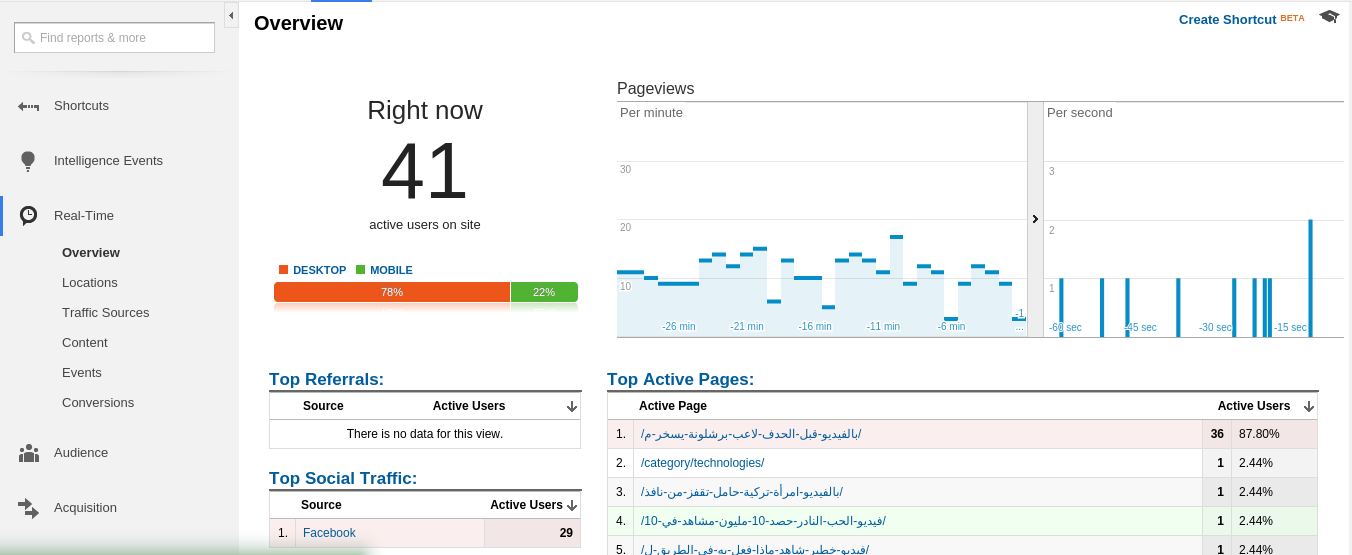
Task: Open the Traffic Sources report
Action: click(105, 313)
